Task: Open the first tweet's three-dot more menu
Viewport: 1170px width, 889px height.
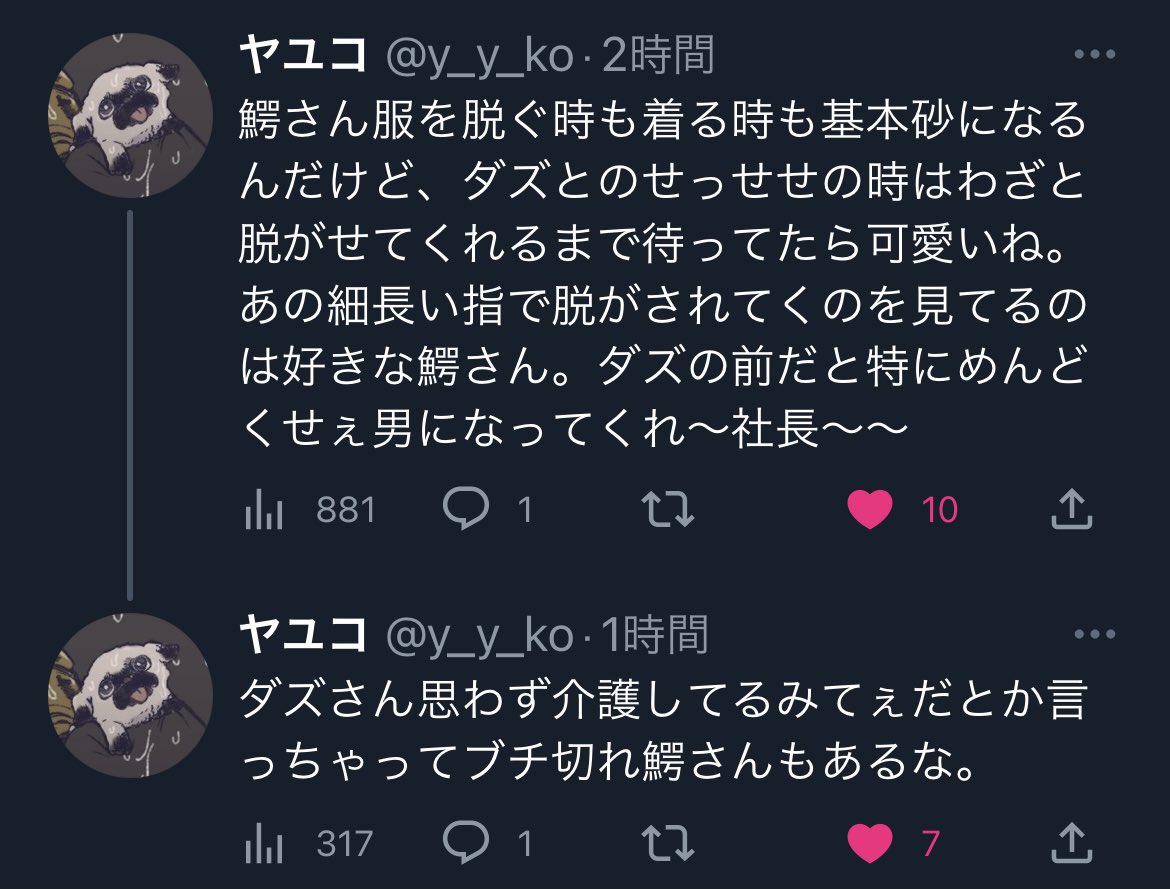Action: coord(1095,54)
